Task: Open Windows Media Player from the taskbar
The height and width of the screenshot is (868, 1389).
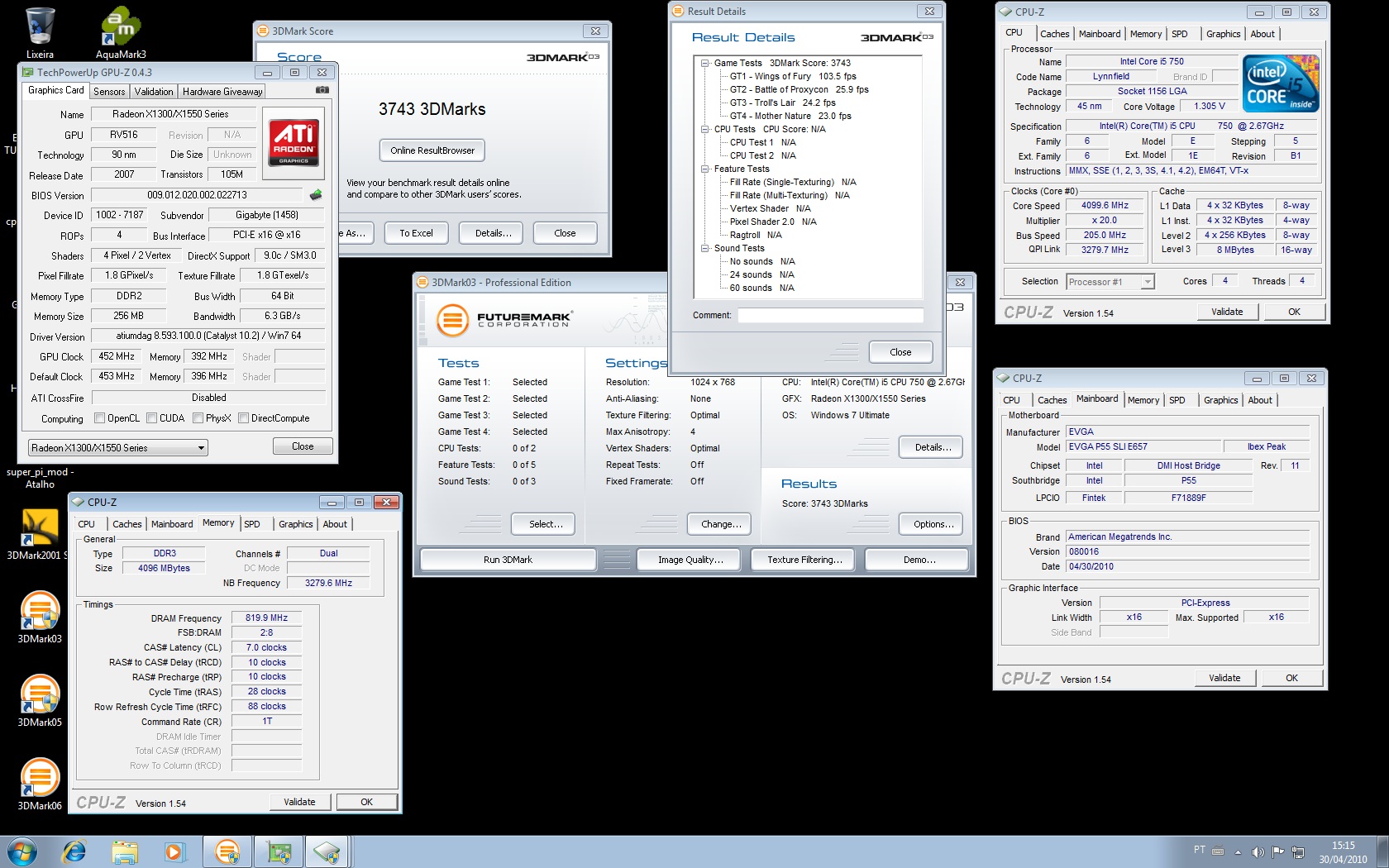Action: (x=174, y=851)
